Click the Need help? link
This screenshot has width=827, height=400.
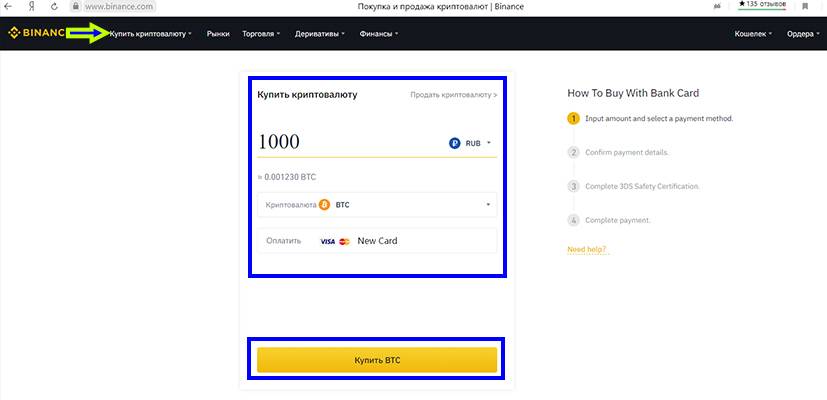pyautogui.click(x=586, y=248)
